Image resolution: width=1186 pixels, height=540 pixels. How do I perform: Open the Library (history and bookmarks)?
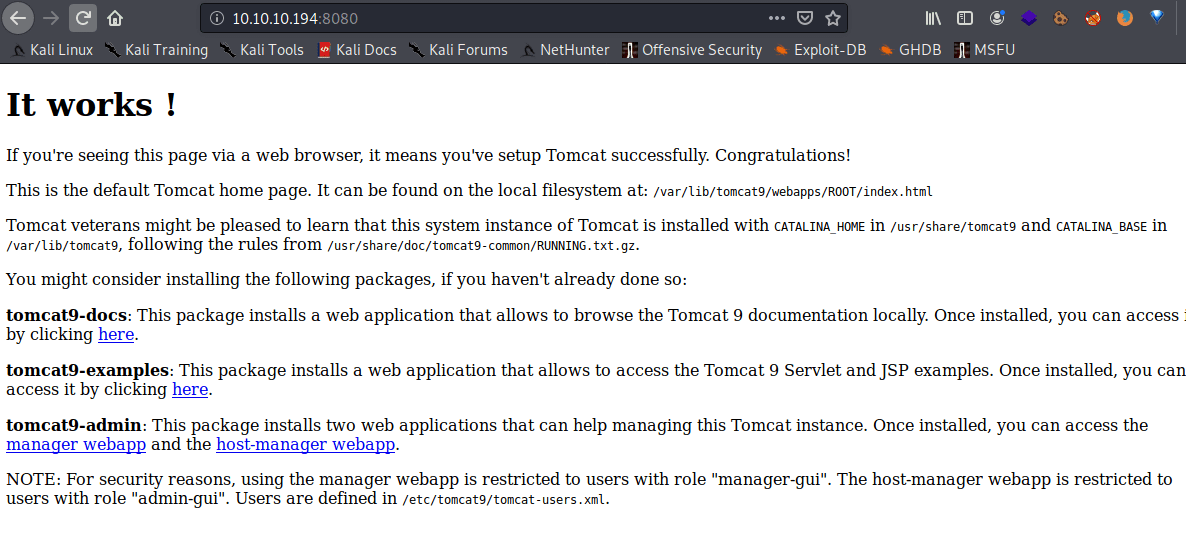[x=933, y=17]
